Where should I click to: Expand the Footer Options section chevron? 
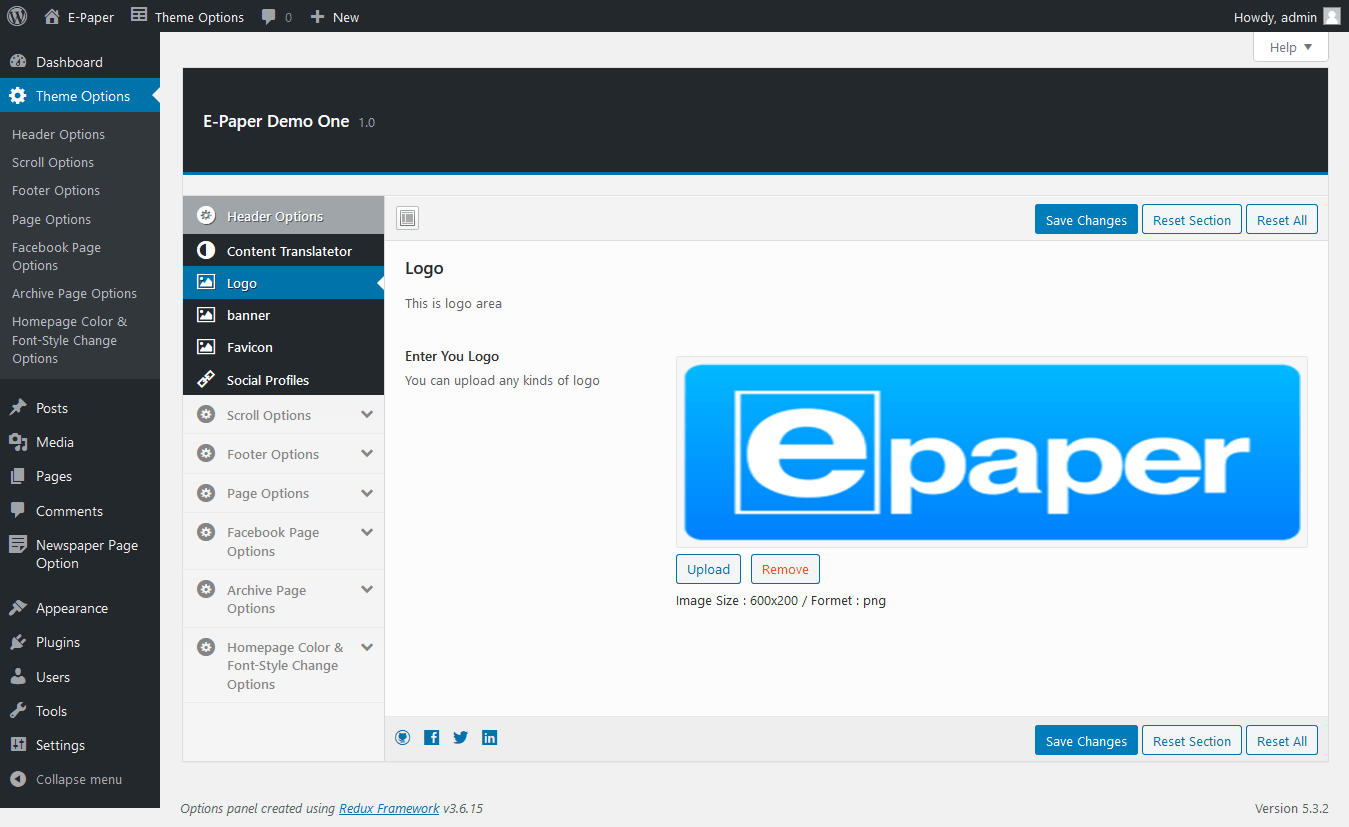pos(367,453)
